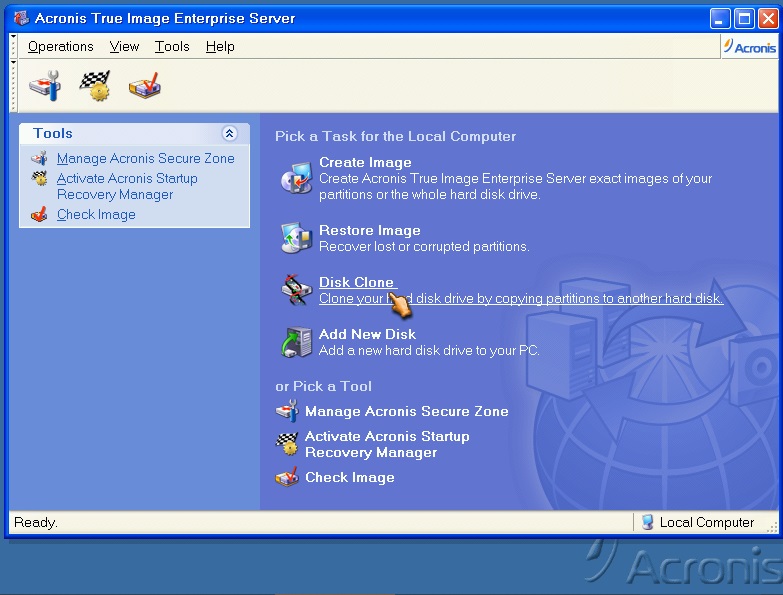Screen dimensions: 783x595
Task: Click the menu bar gripper handle
Action: 13,46
